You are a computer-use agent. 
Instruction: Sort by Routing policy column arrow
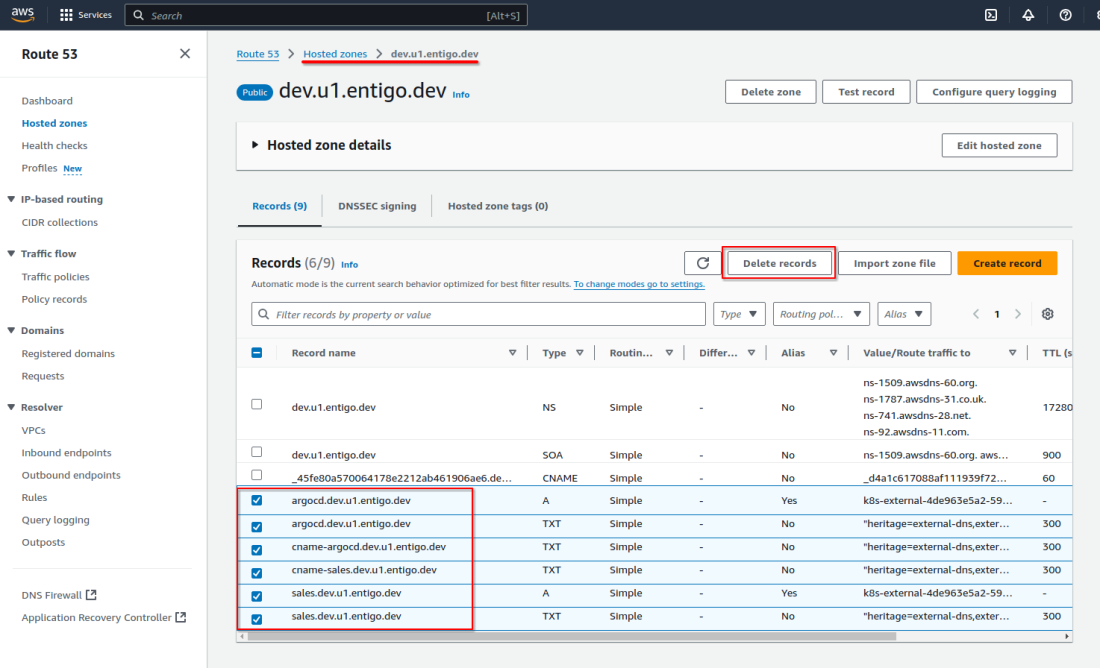pos(669,353)
